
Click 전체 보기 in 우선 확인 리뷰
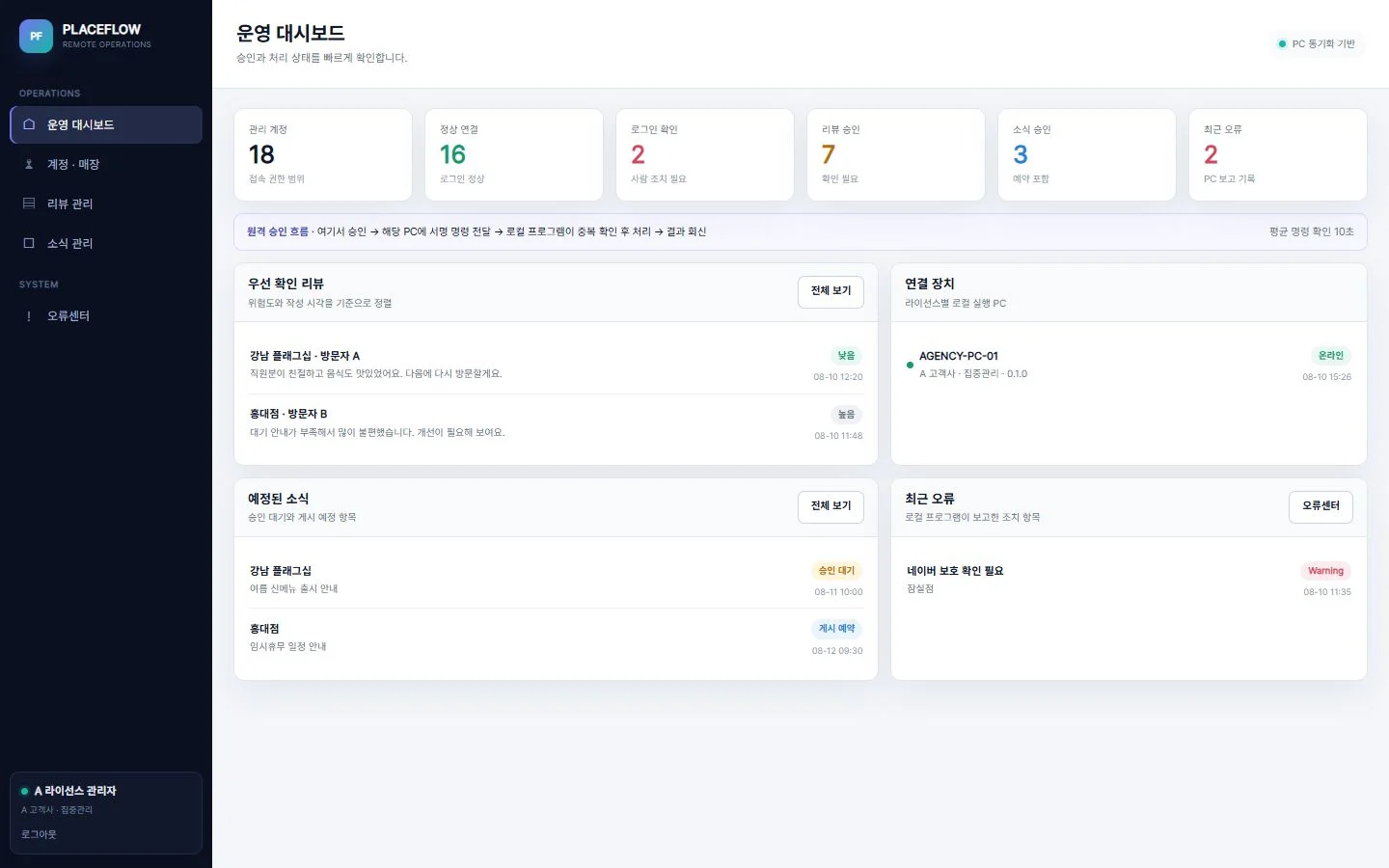click(831, 291)
